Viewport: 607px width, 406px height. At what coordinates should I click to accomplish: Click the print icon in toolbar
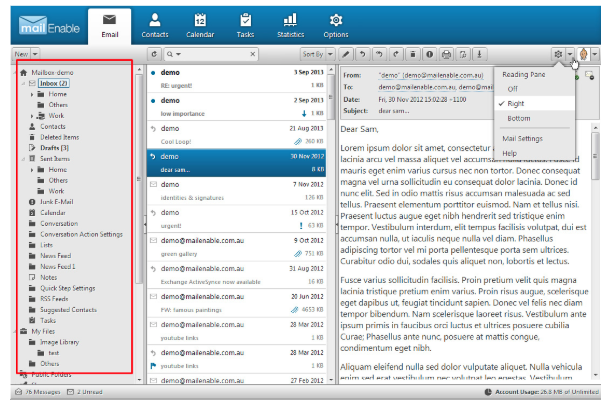coord(446,53)
